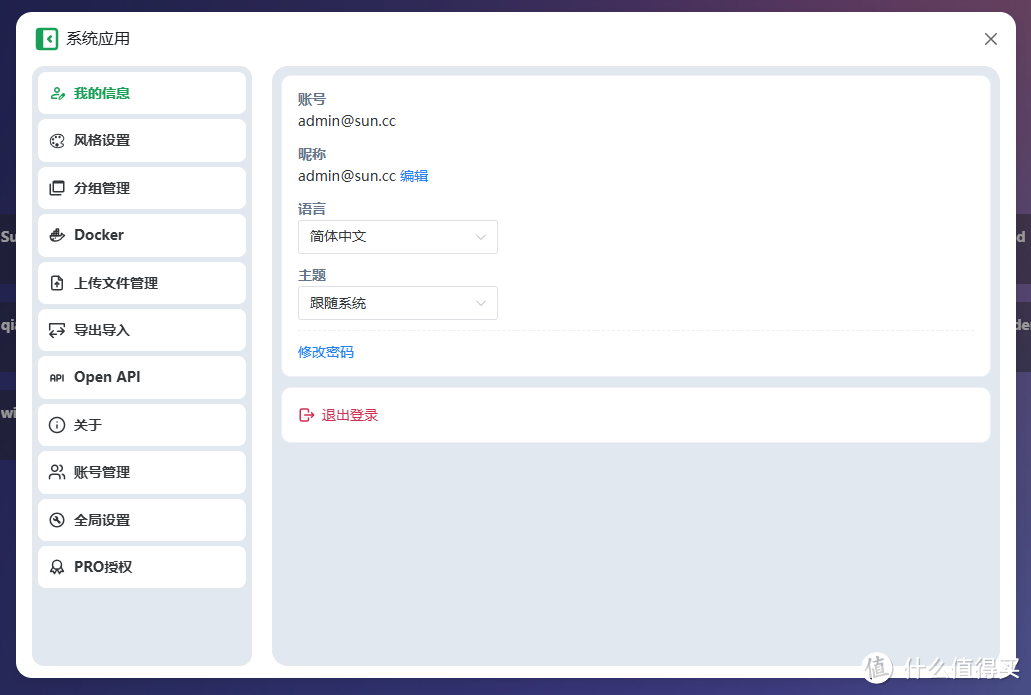Click the palette icon for 风格设置

[57, 141]
